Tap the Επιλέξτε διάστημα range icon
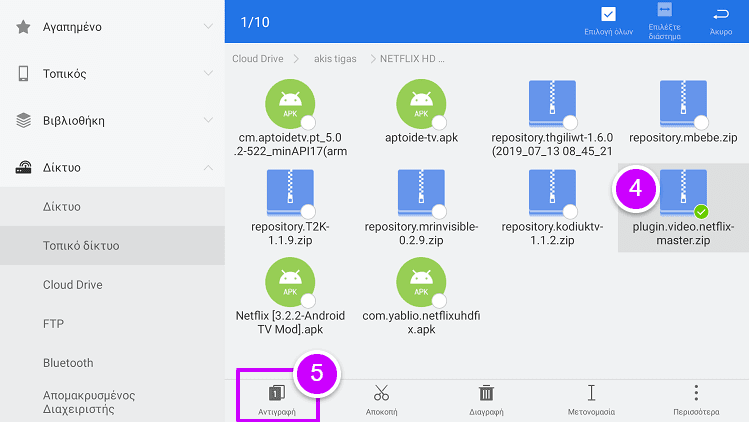Viewport: 749px width, 422px height. coord(664,10)
